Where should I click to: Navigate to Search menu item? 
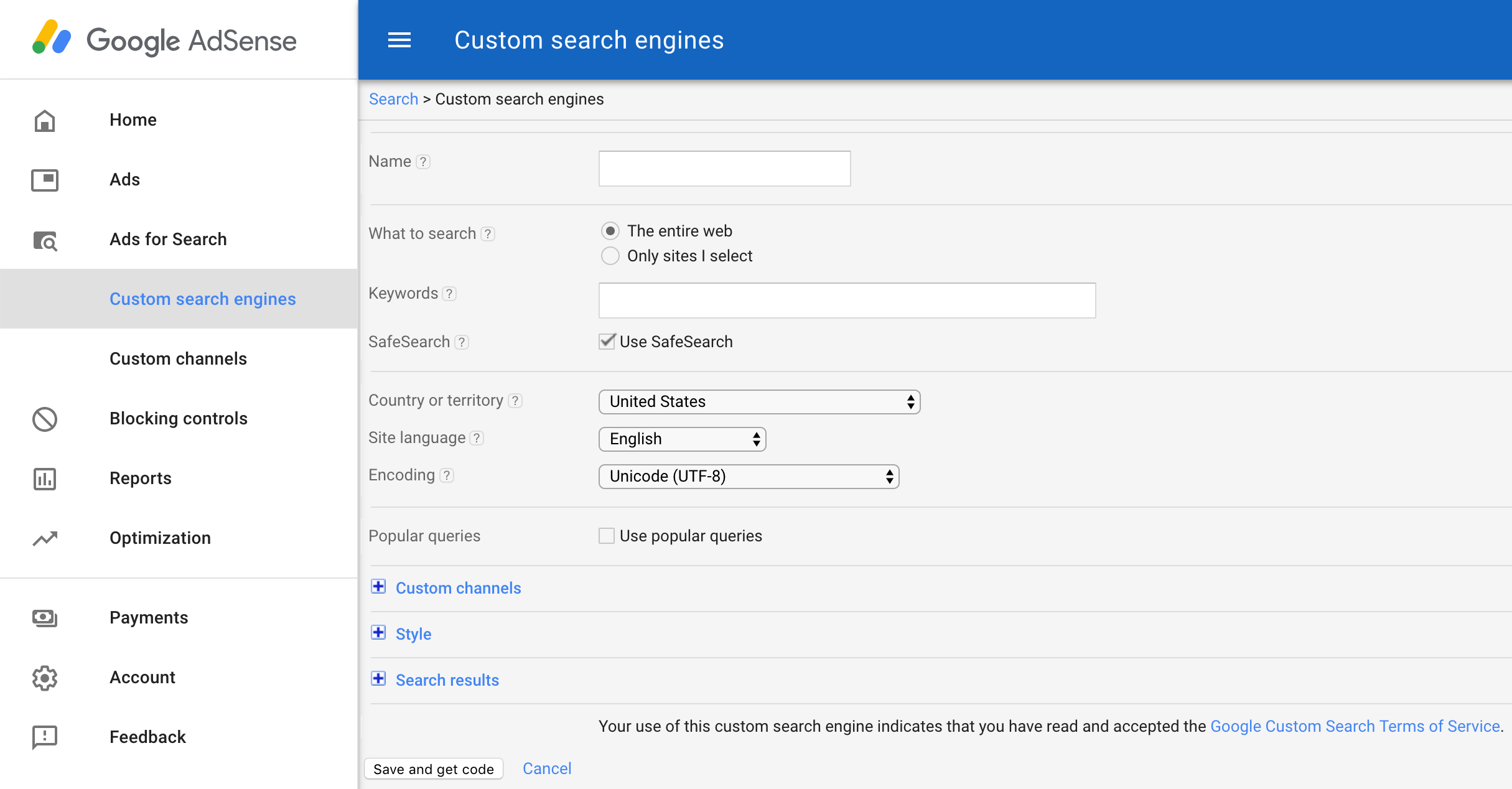point(393,99)
